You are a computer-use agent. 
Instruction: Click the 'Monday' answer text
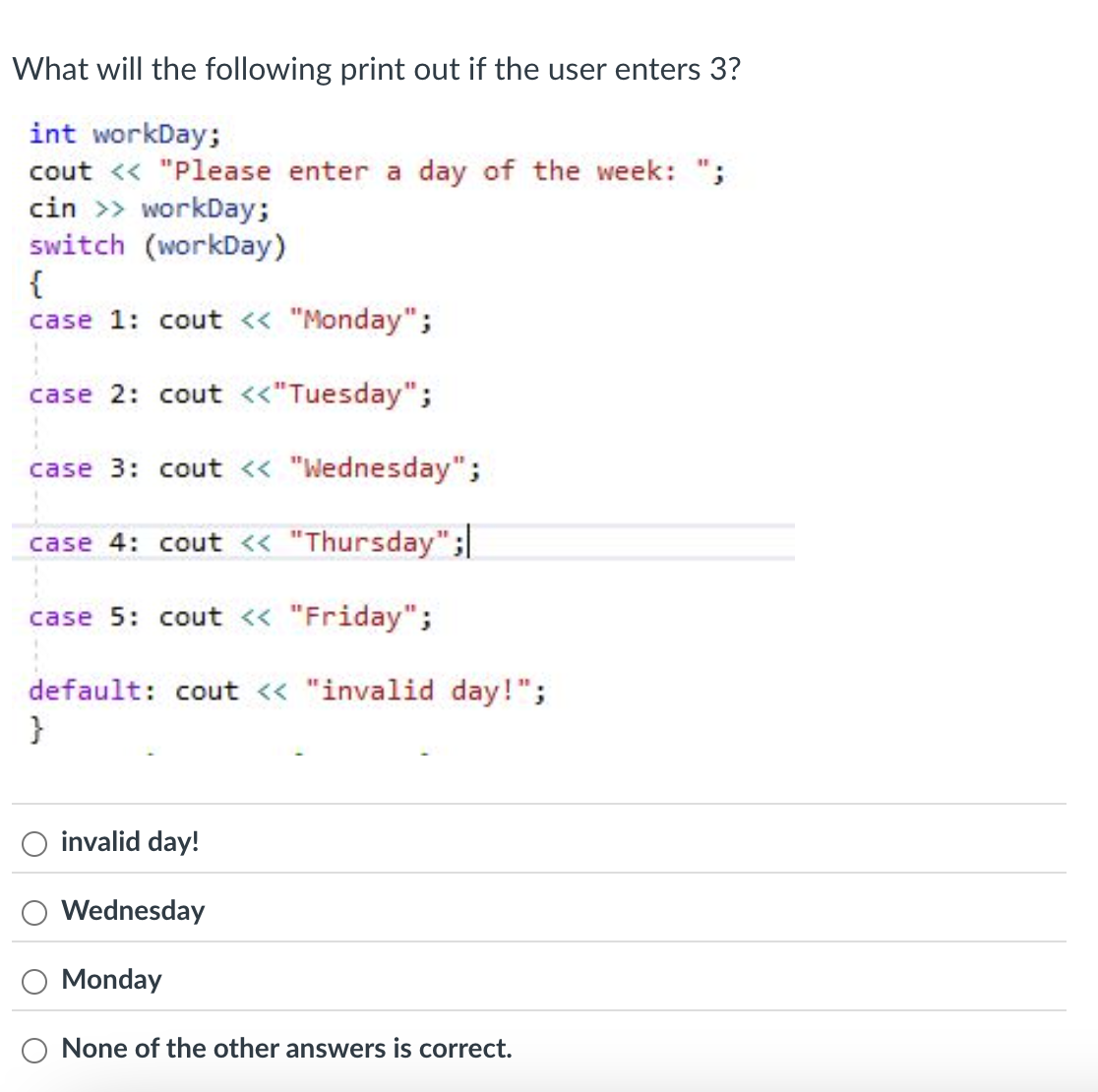[x=111, y=980]
